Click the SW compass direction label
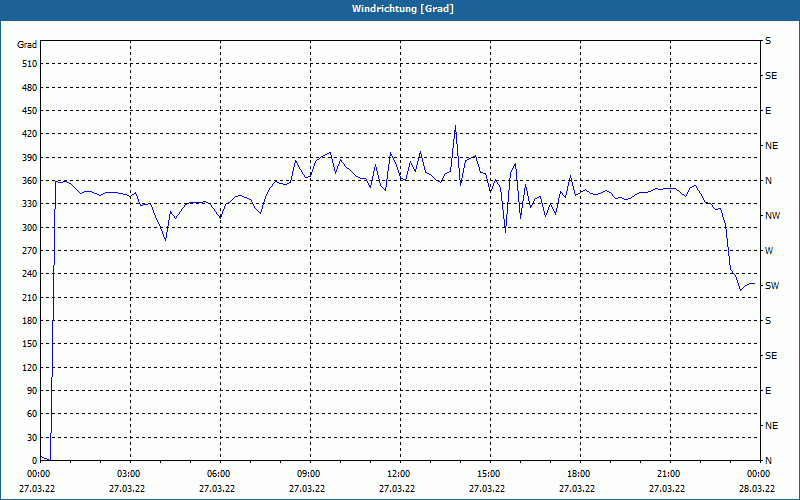This screenshot has width=800, height=500. 772,286
